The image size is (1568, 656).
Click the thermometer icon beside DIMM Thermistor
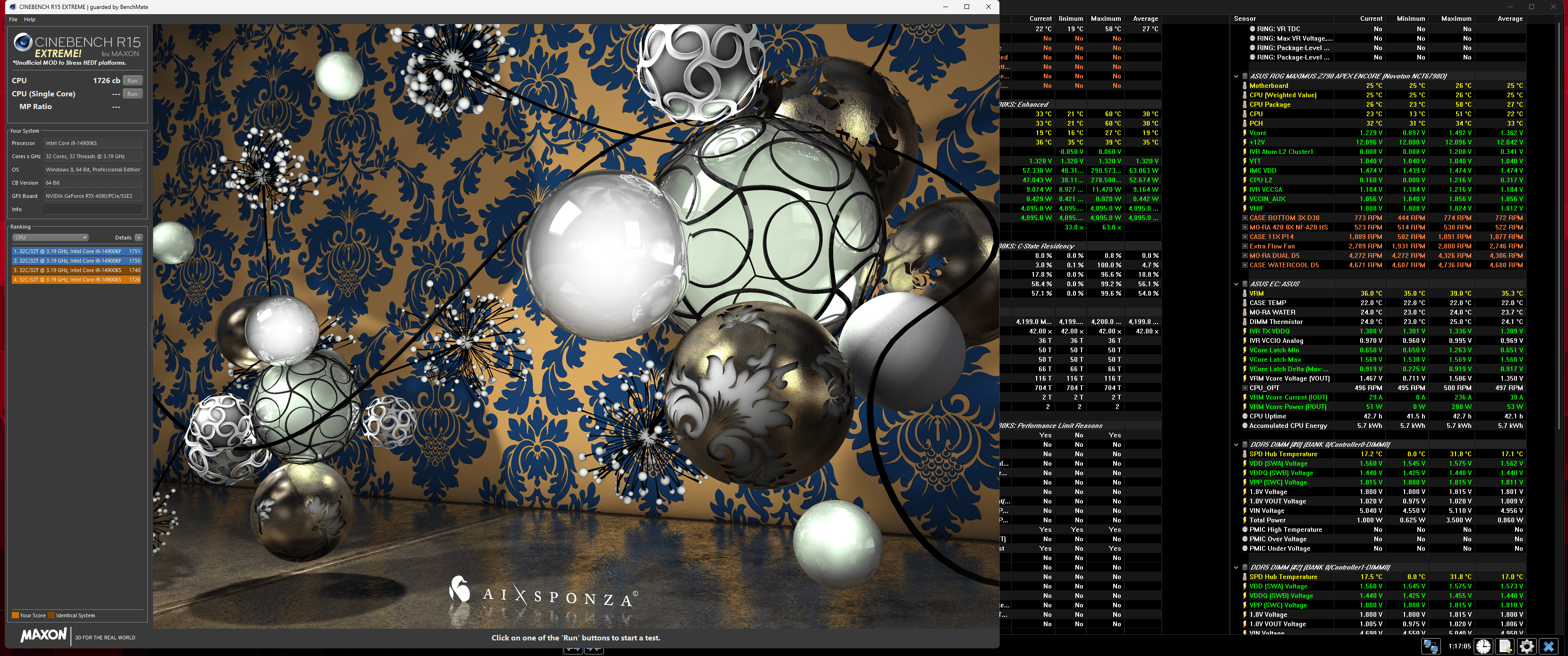[1244, 322]
